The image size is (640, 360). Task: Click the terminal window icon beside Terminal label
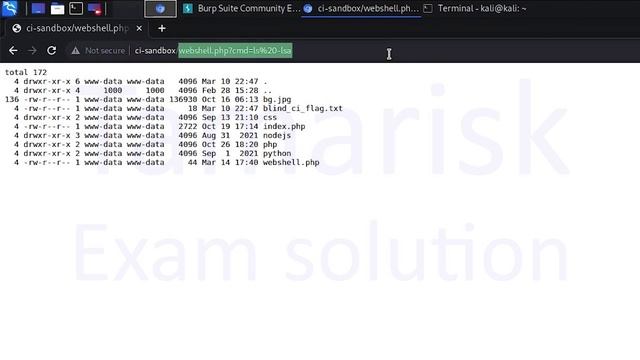pos(428,9)
